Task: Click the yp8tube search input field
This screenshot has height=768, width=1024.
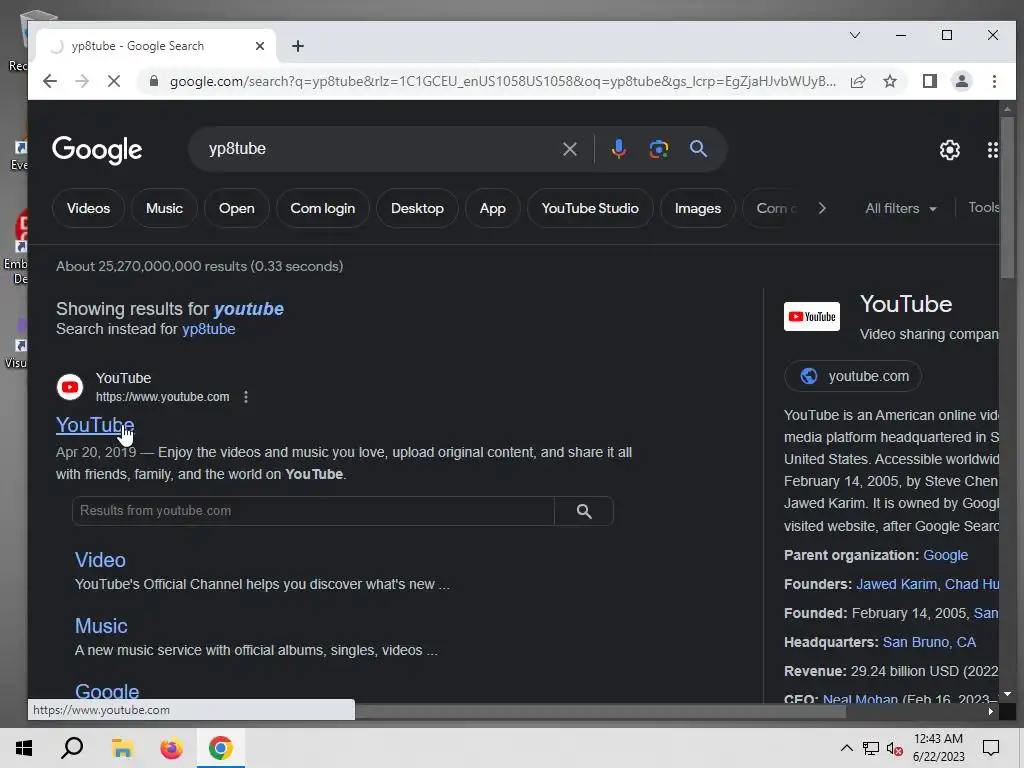Action: coord(379,149)
